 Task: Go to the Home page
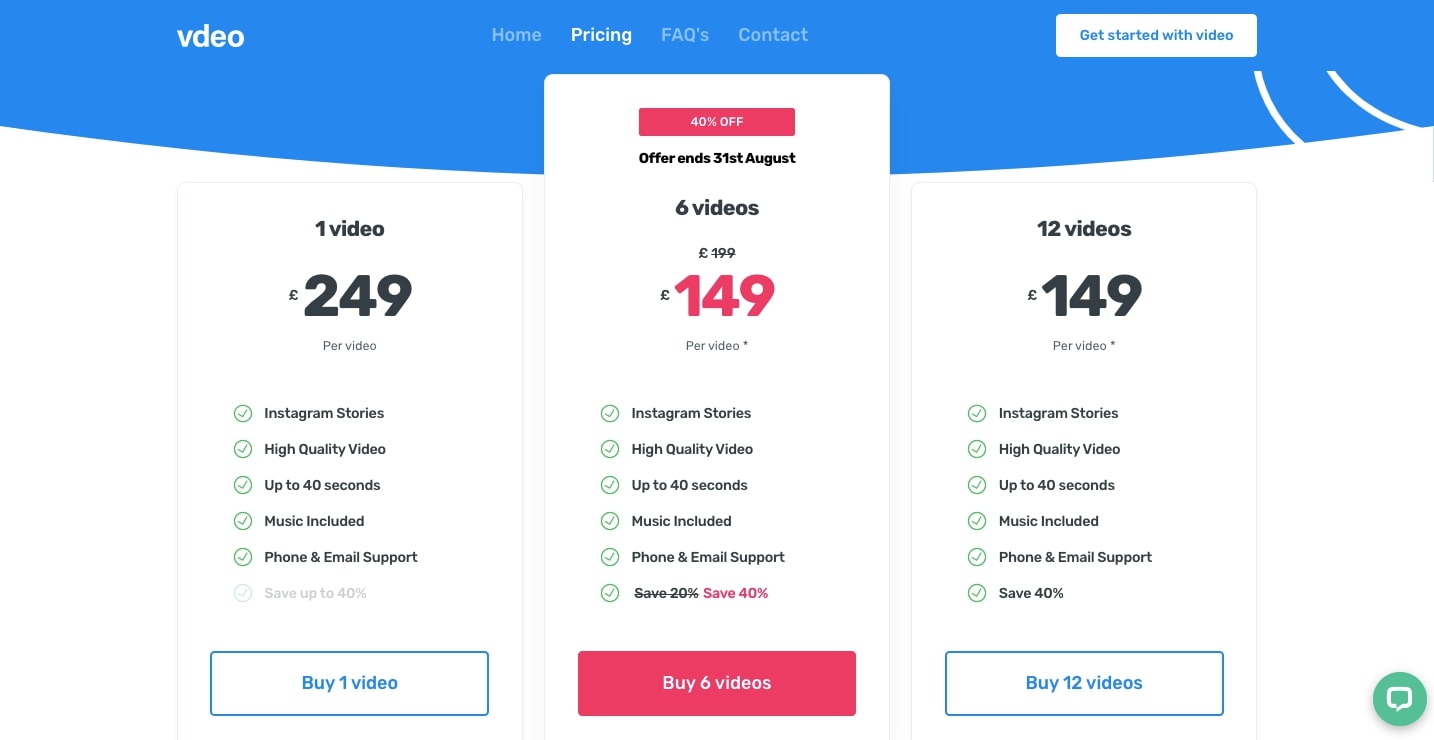point(516,35)
